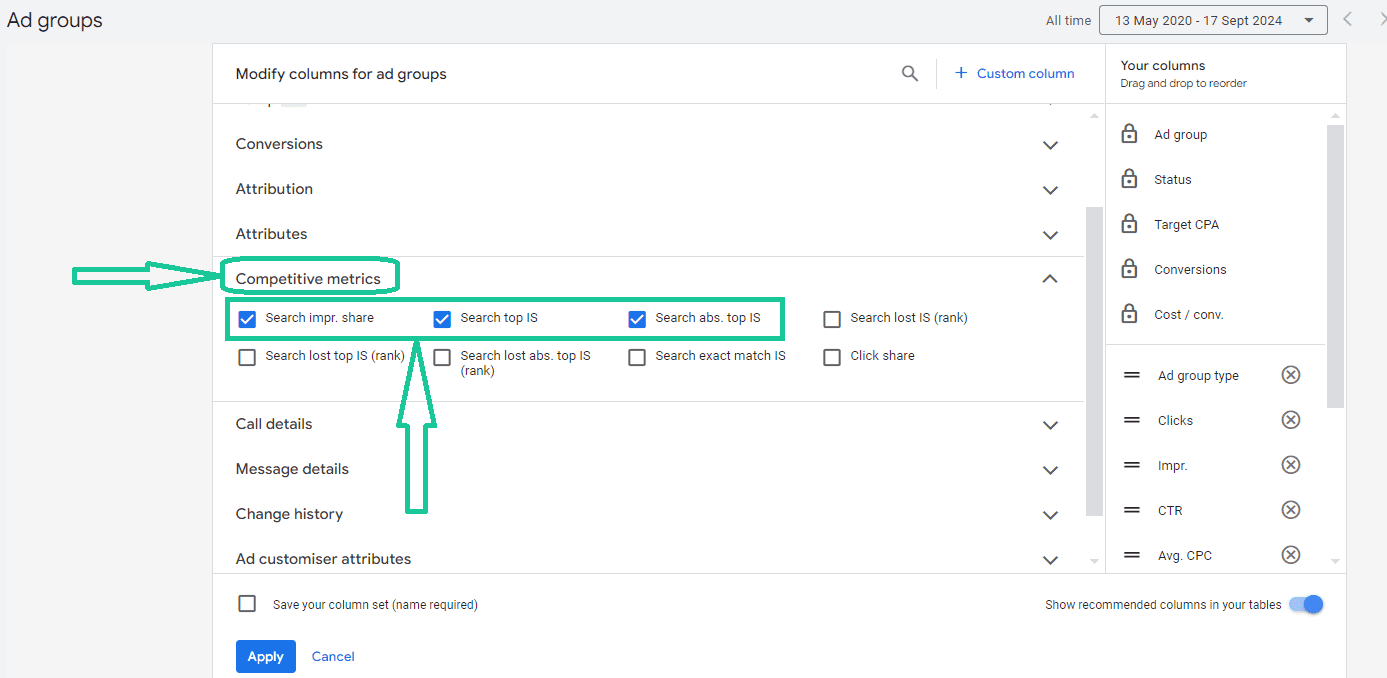Remove Ad group type column
Screen dimensions: 1387x678
coord(1291,375)
